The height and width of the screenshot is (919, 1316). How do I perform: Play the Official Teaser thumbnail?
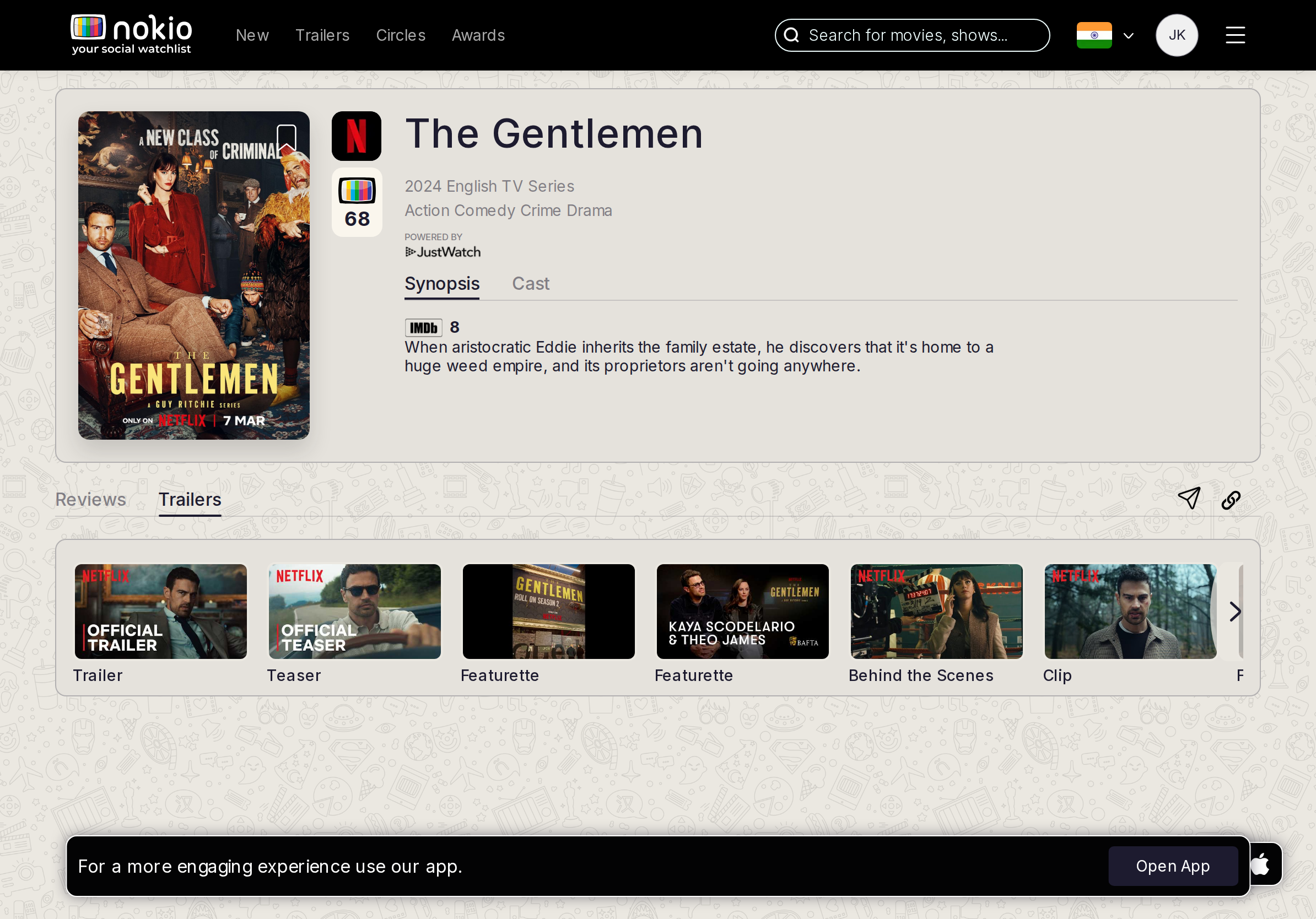click(x=355, y=612)
